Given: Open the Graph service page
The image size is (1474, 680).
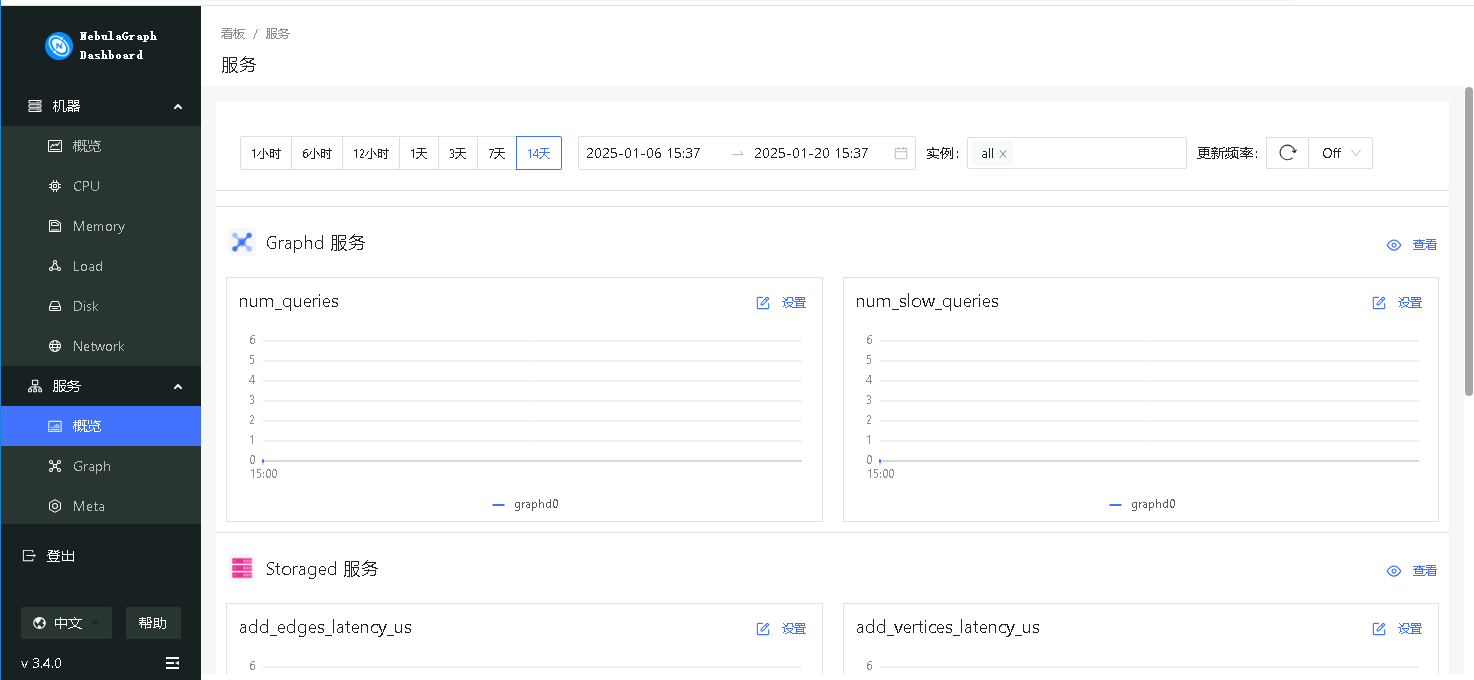Looking at the screenshot, I should [x=100, y=466].
